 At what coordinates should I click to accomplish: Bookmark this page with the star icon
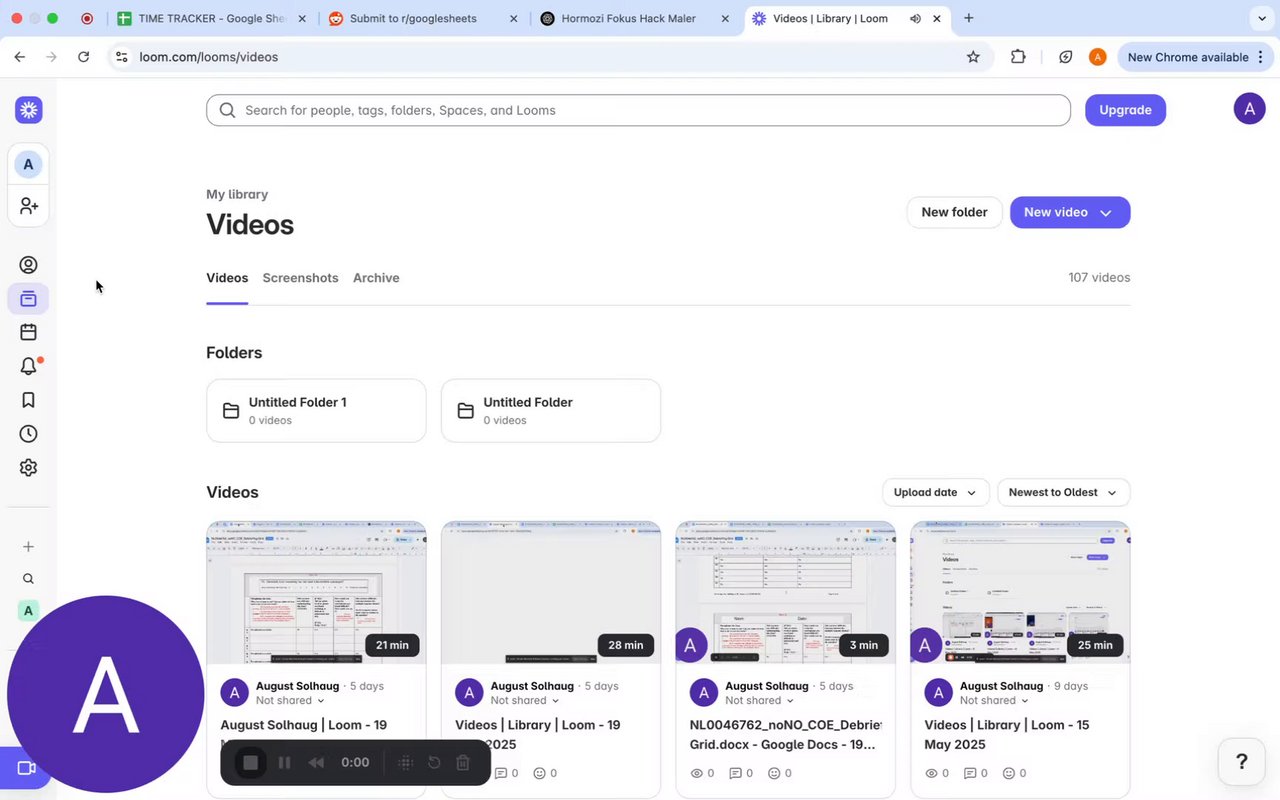pos(973,57)
